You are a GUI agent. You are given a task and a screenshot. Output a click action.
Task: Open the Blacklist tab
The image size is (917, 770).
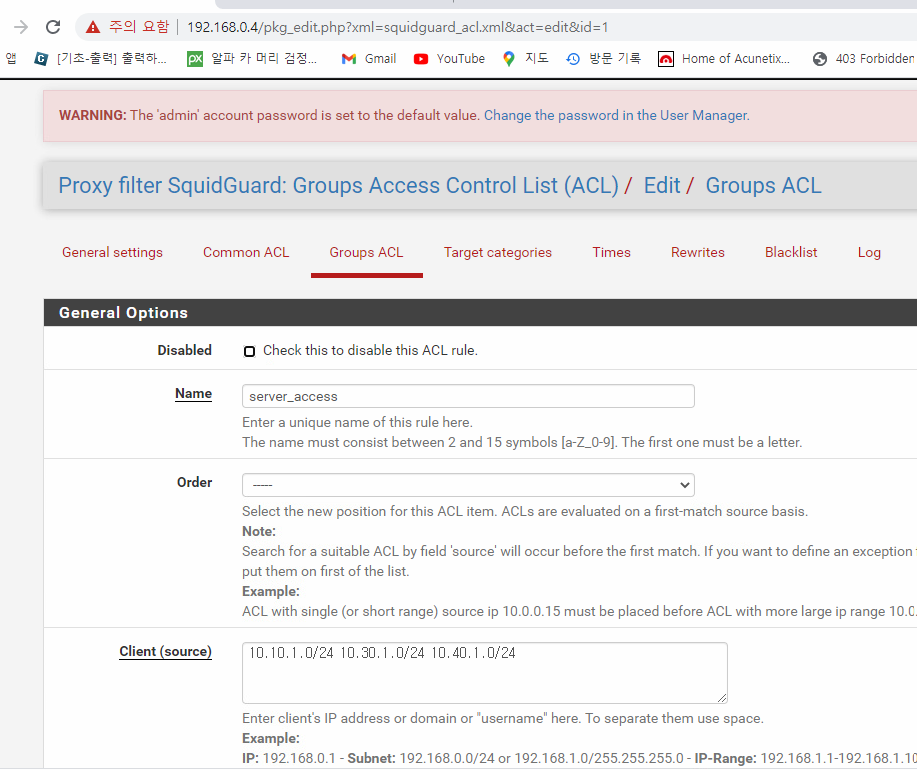791,252
